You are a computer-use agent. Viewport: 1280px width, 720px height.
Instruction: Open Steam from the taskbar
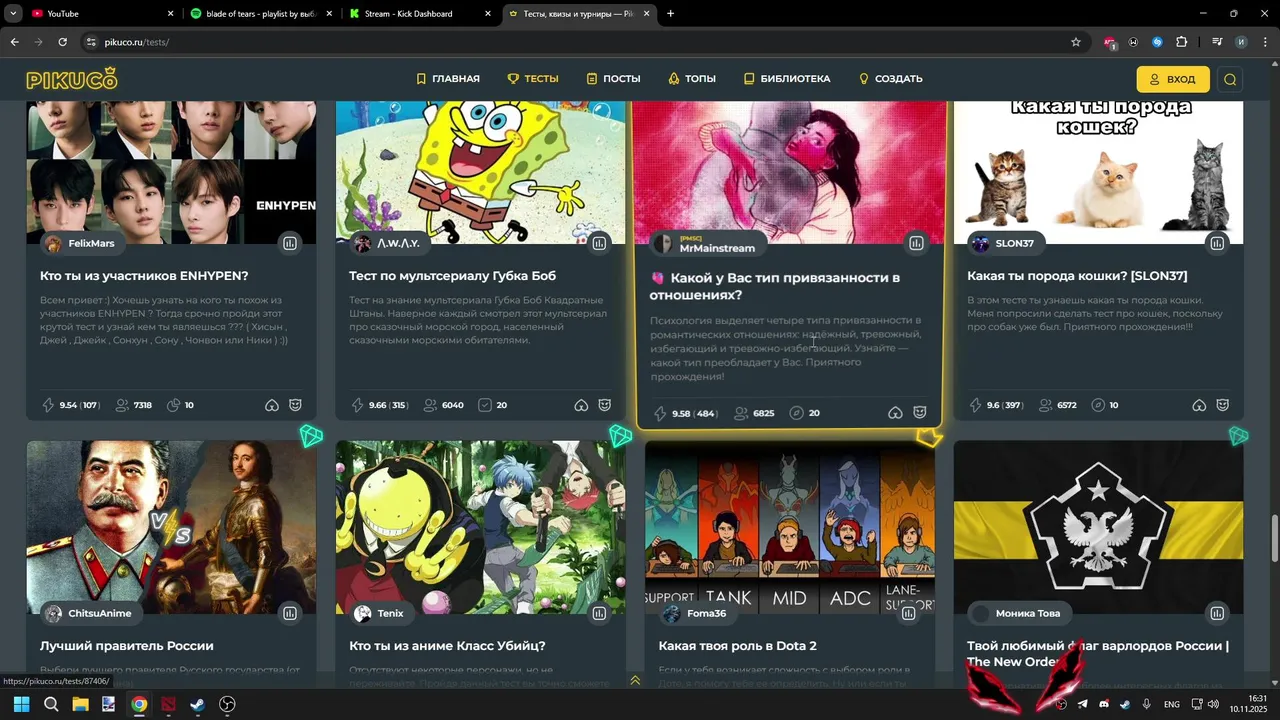pos(197,704)
